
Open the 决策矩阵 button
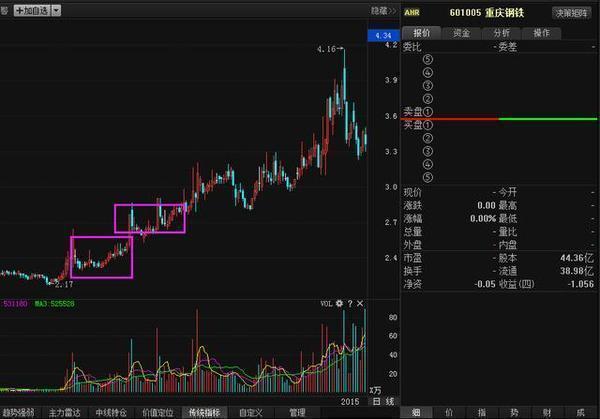[571, 13]
